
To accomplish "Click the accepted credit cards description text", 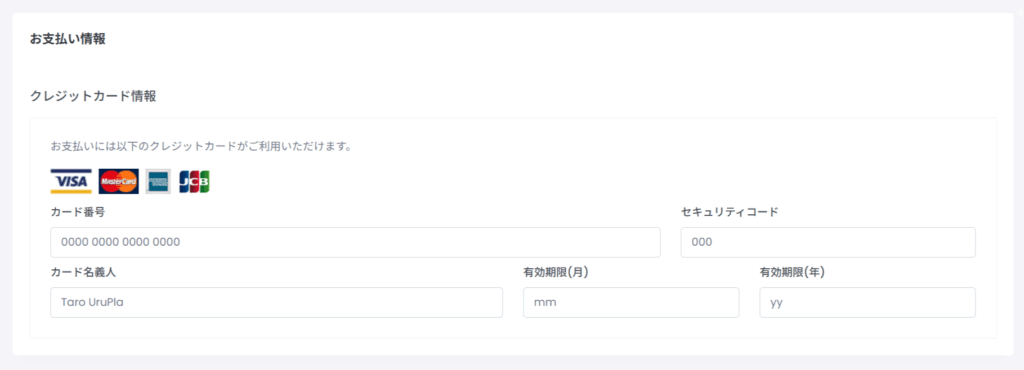I will coord(201,146).
